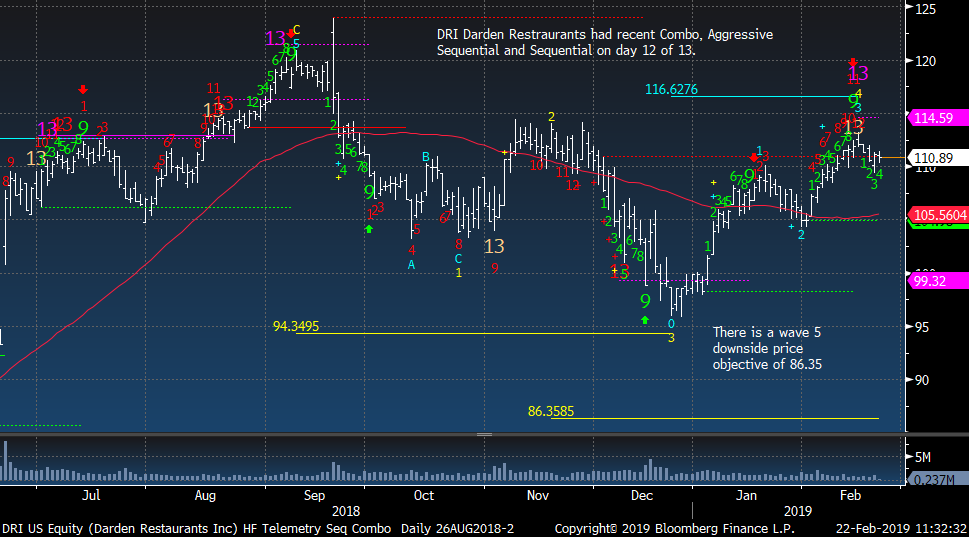Click the Dec month label
Viewport: 969px width, 537px height.
[x=642, y=496]
